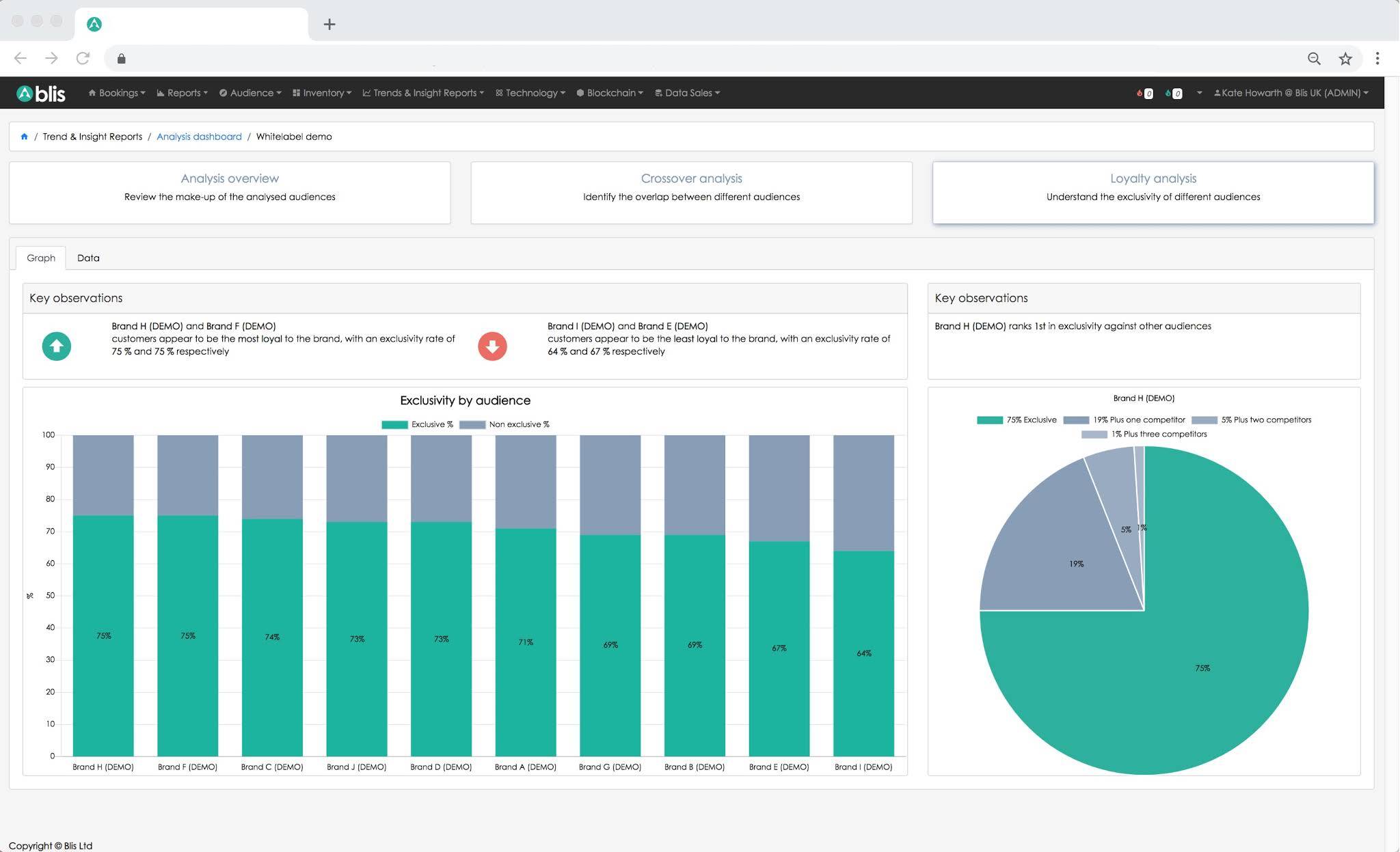Click the Blis logo in navbar

(x=41, y=93)
